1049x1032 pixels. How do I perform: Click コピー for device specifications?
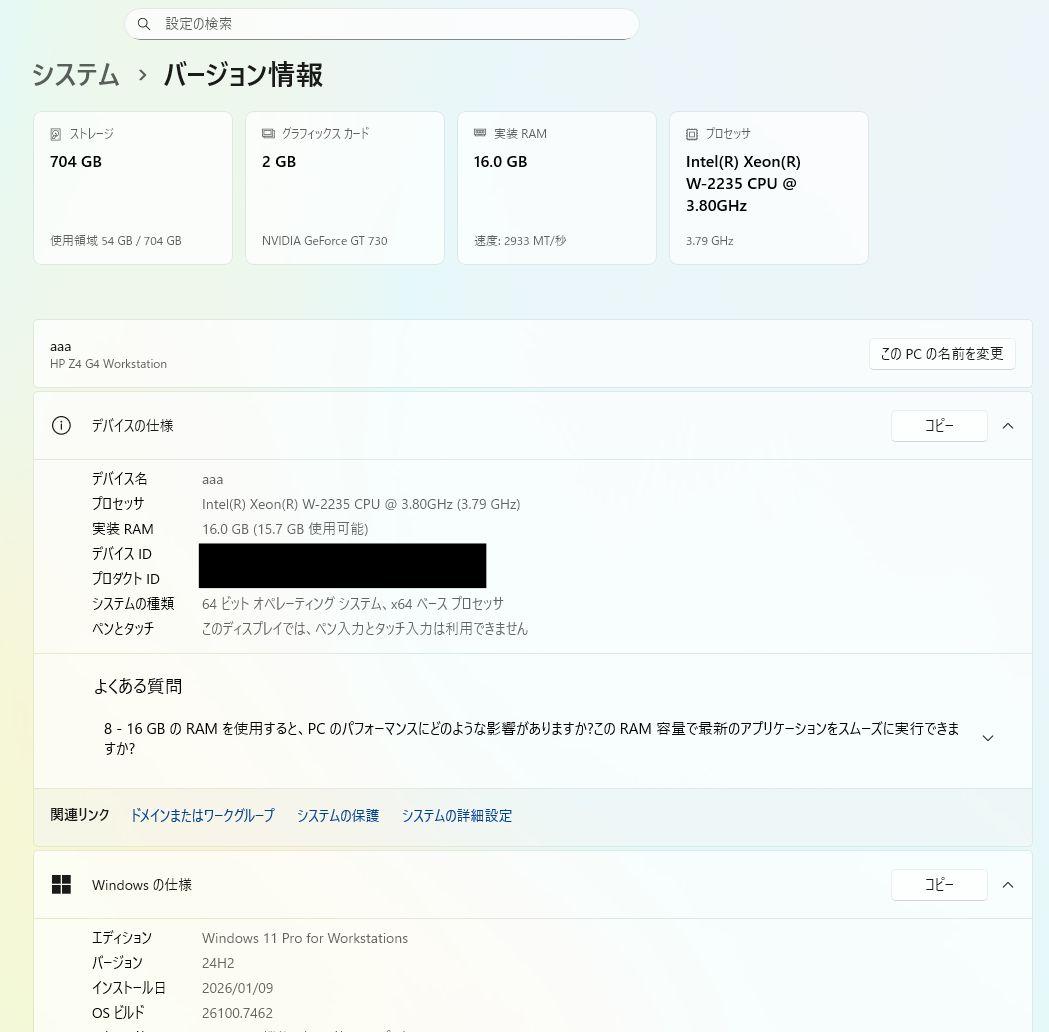pos(938,425)
